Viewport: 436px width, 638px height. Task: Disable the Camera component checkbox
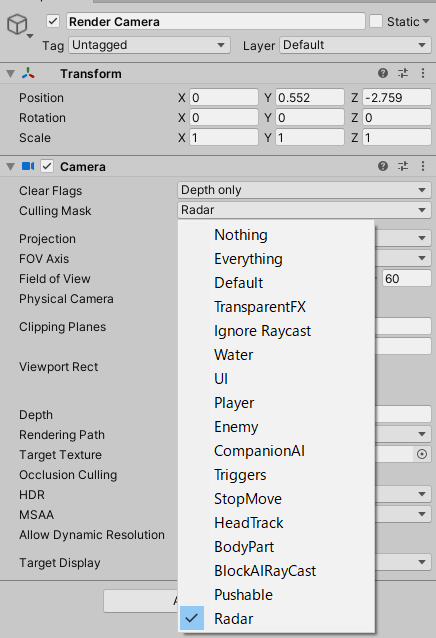point(47,166)
